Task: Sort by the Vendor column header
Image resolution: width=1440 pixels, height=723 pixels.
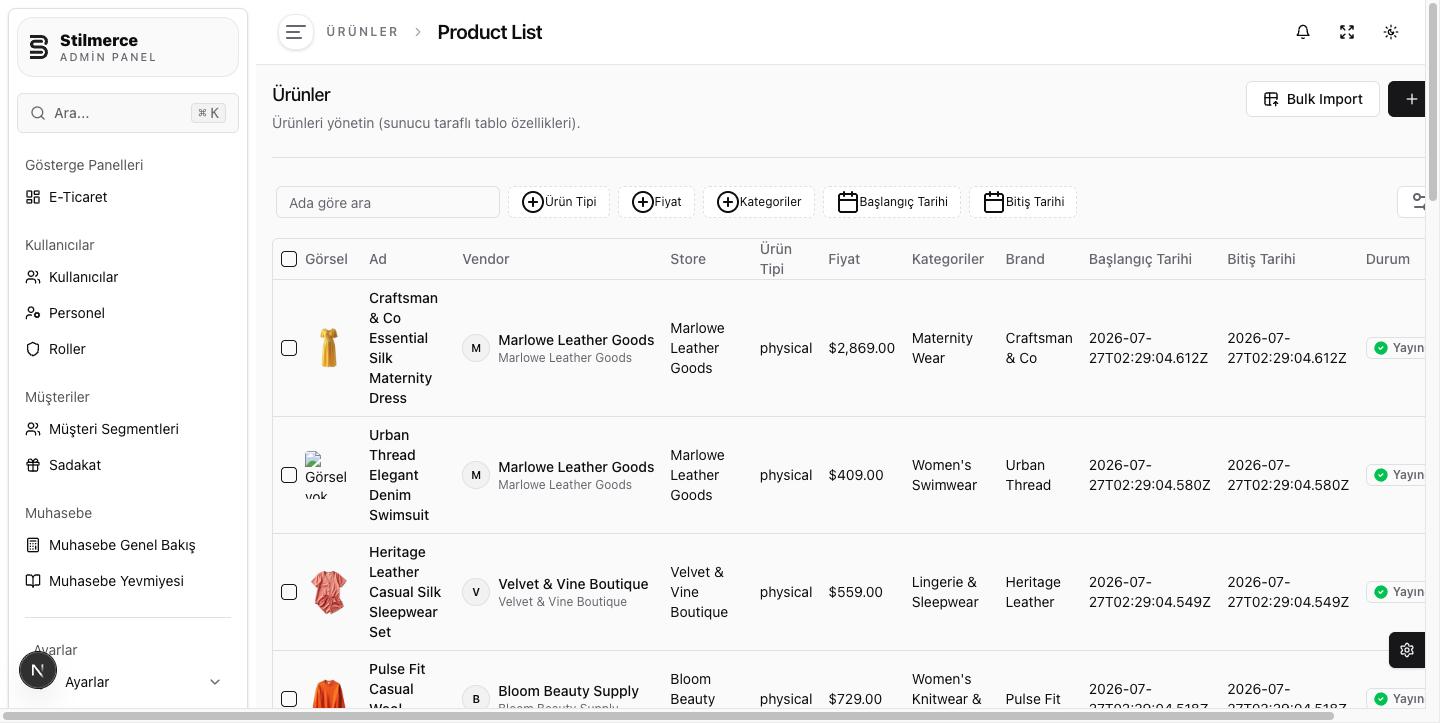Action: point(486,259)
